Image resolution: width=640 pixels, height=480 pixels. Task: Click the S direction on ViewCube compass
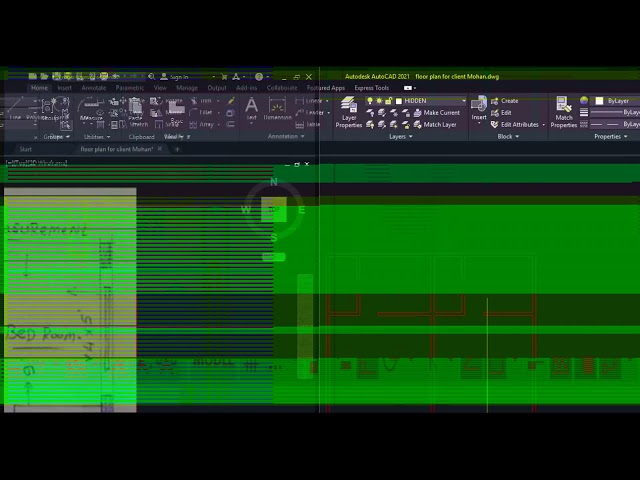click(x=274, y=238)
